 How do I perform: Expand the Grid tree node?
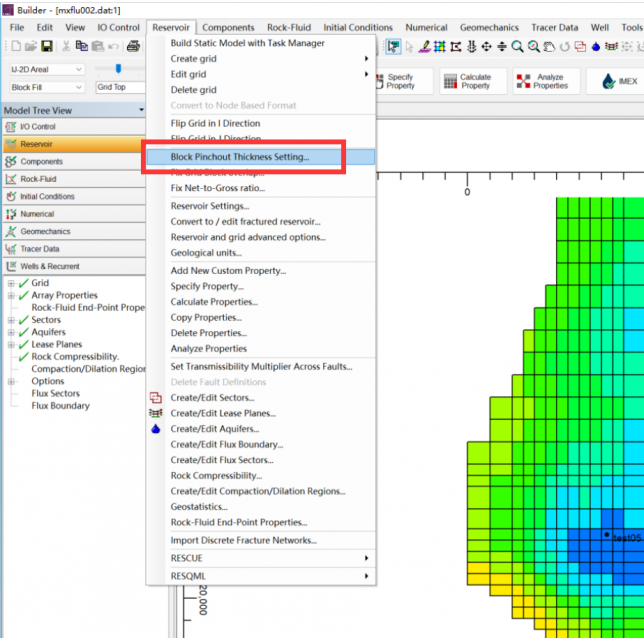point(11,283)
